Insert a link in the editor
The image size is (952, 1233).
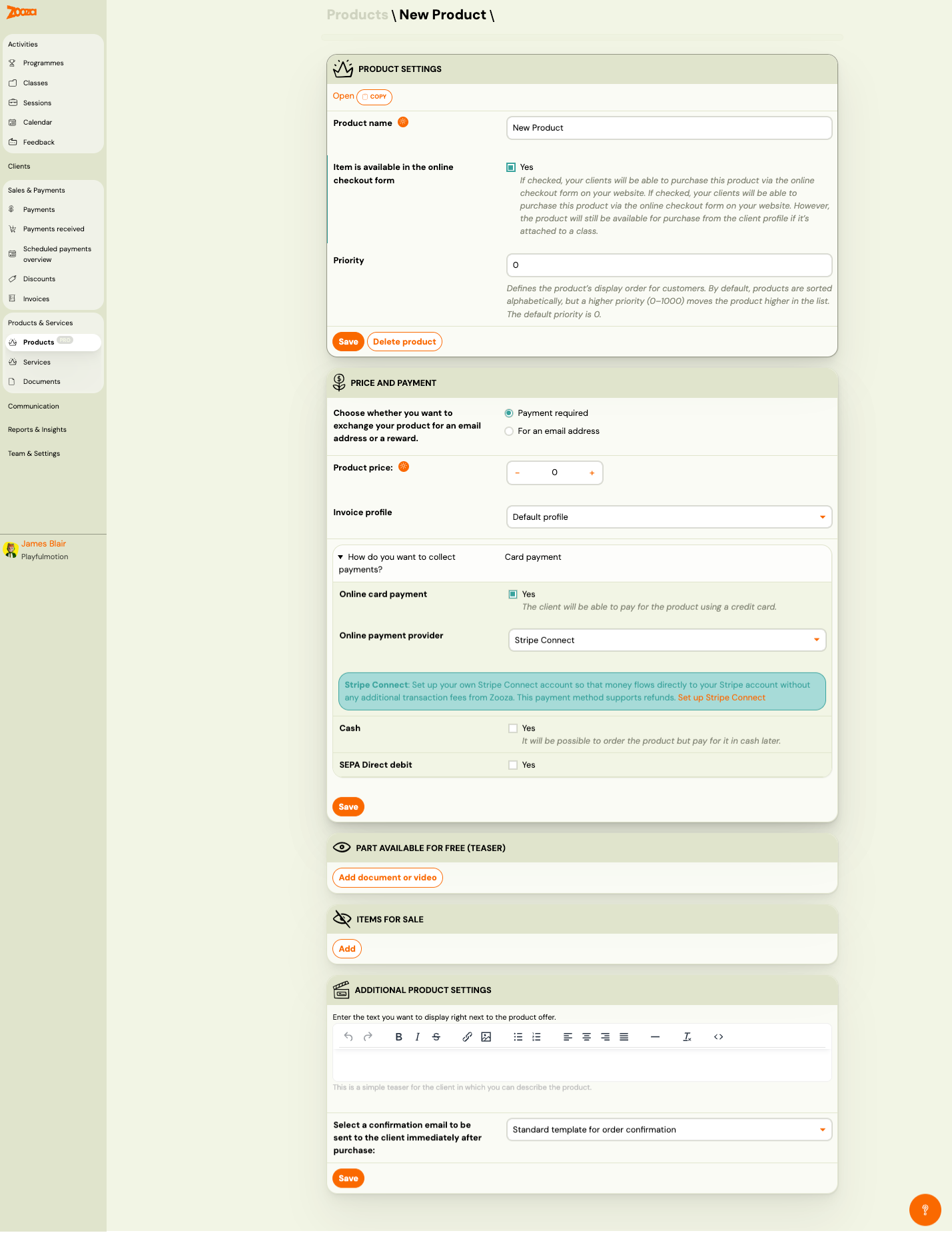[x=467, y=1037]
